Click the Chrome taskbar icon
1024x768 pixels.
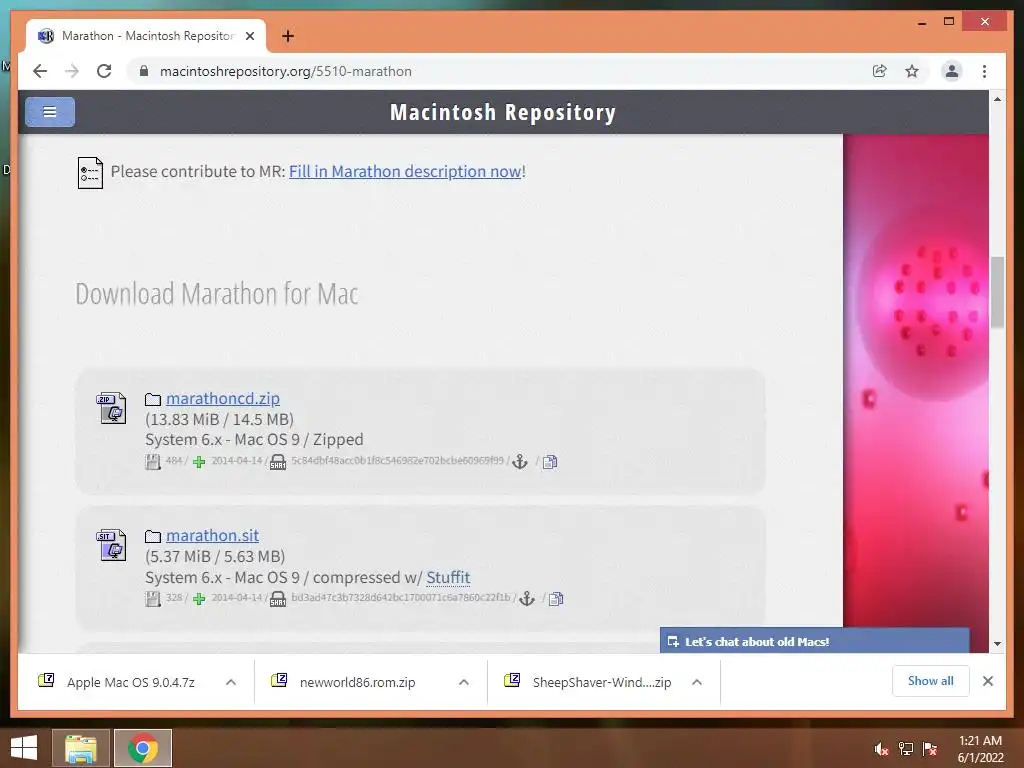(x=143, y=748)
